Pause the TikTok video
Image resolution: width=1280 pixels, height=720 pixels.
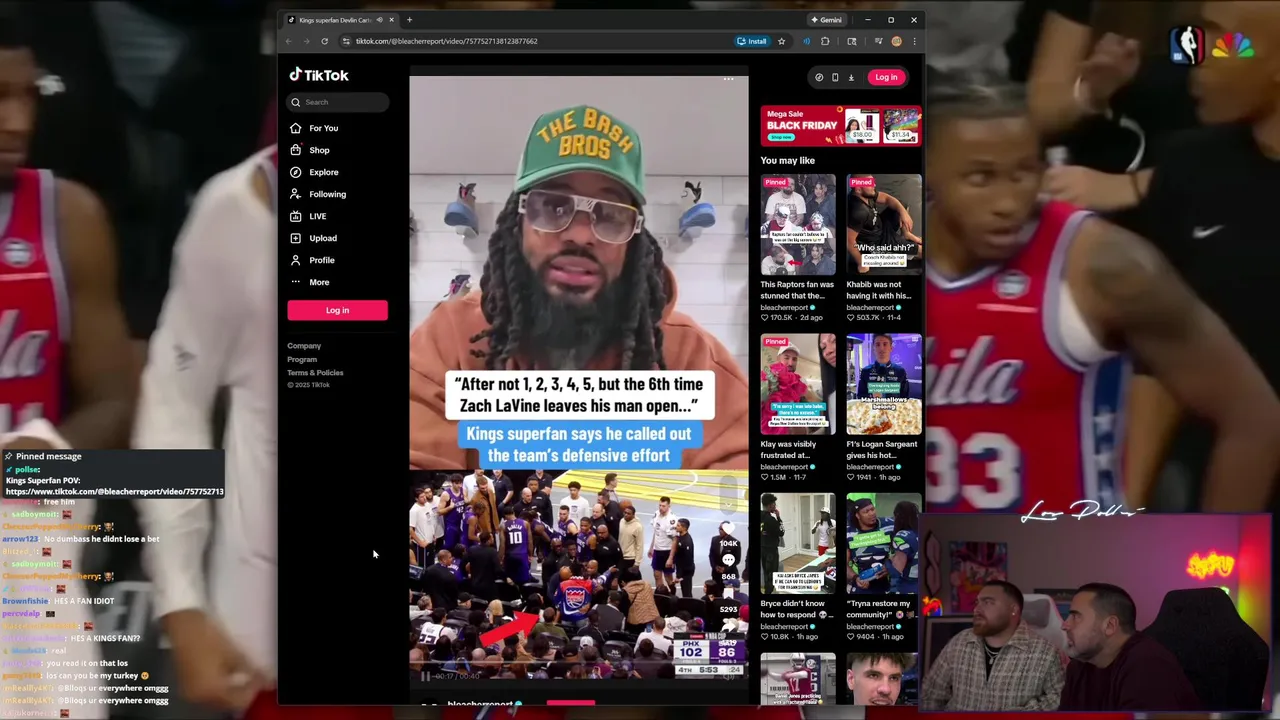point(425,676)
